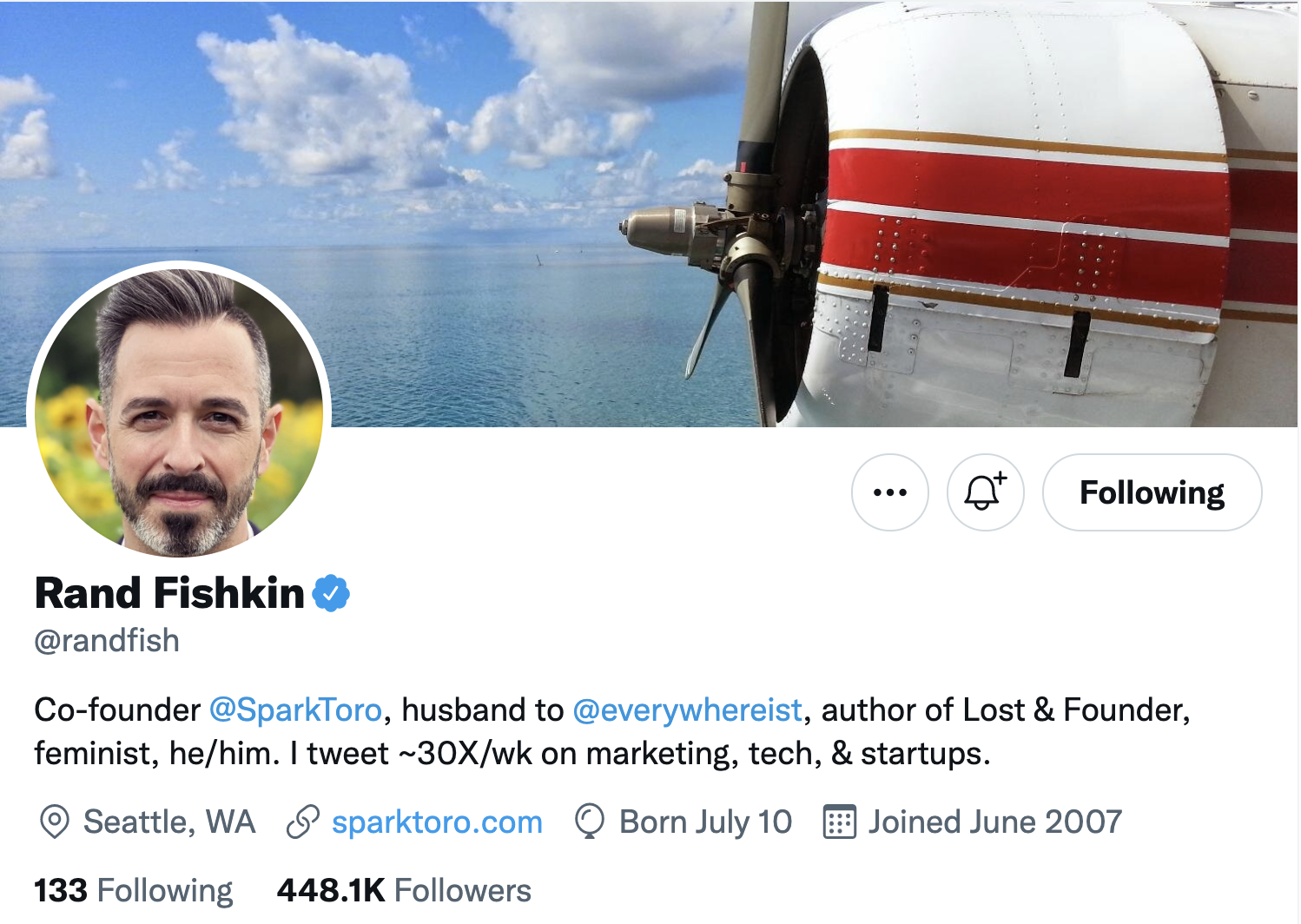Open the three-dots more options menu
The height and width of the screenshot is (924, 1301).
click(890, 492)
